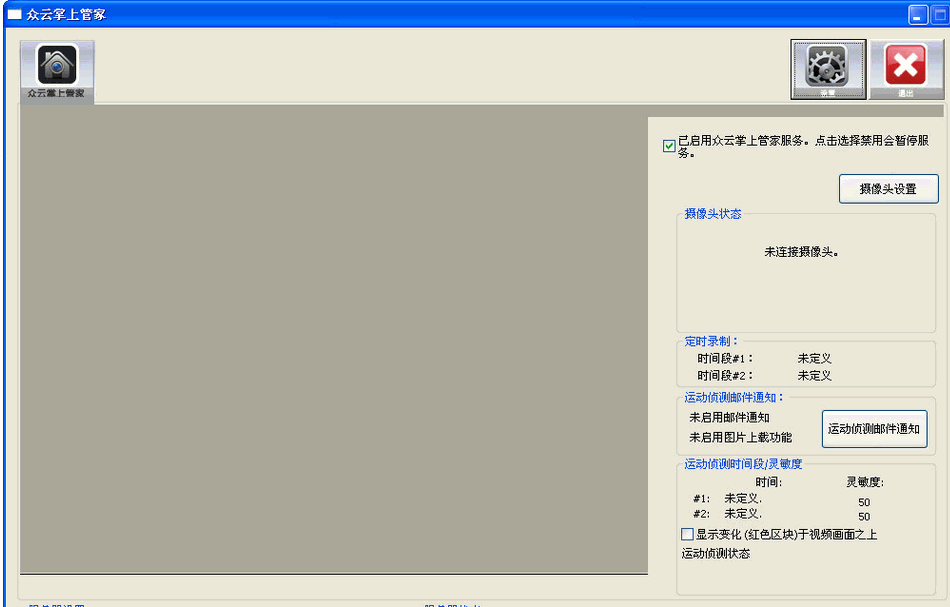Click the 灵敏度 column header
The image size is (950, 607).
tap(865, 482)
